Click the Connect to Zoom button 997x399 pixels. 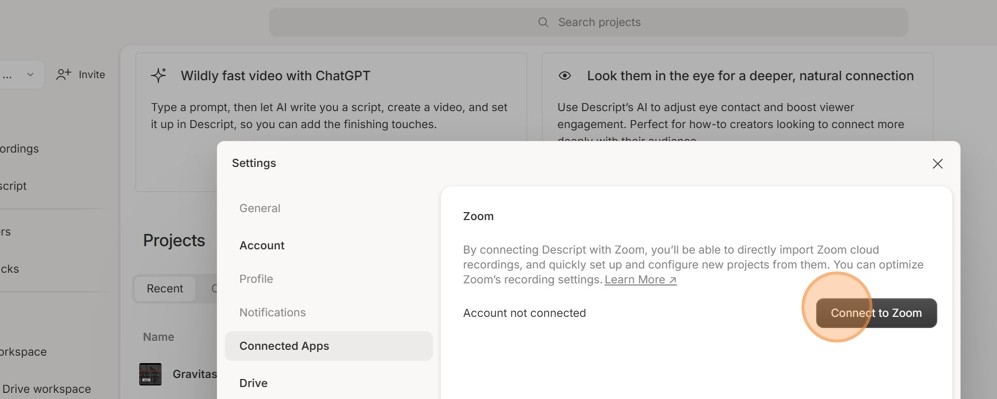click(876, 313)
